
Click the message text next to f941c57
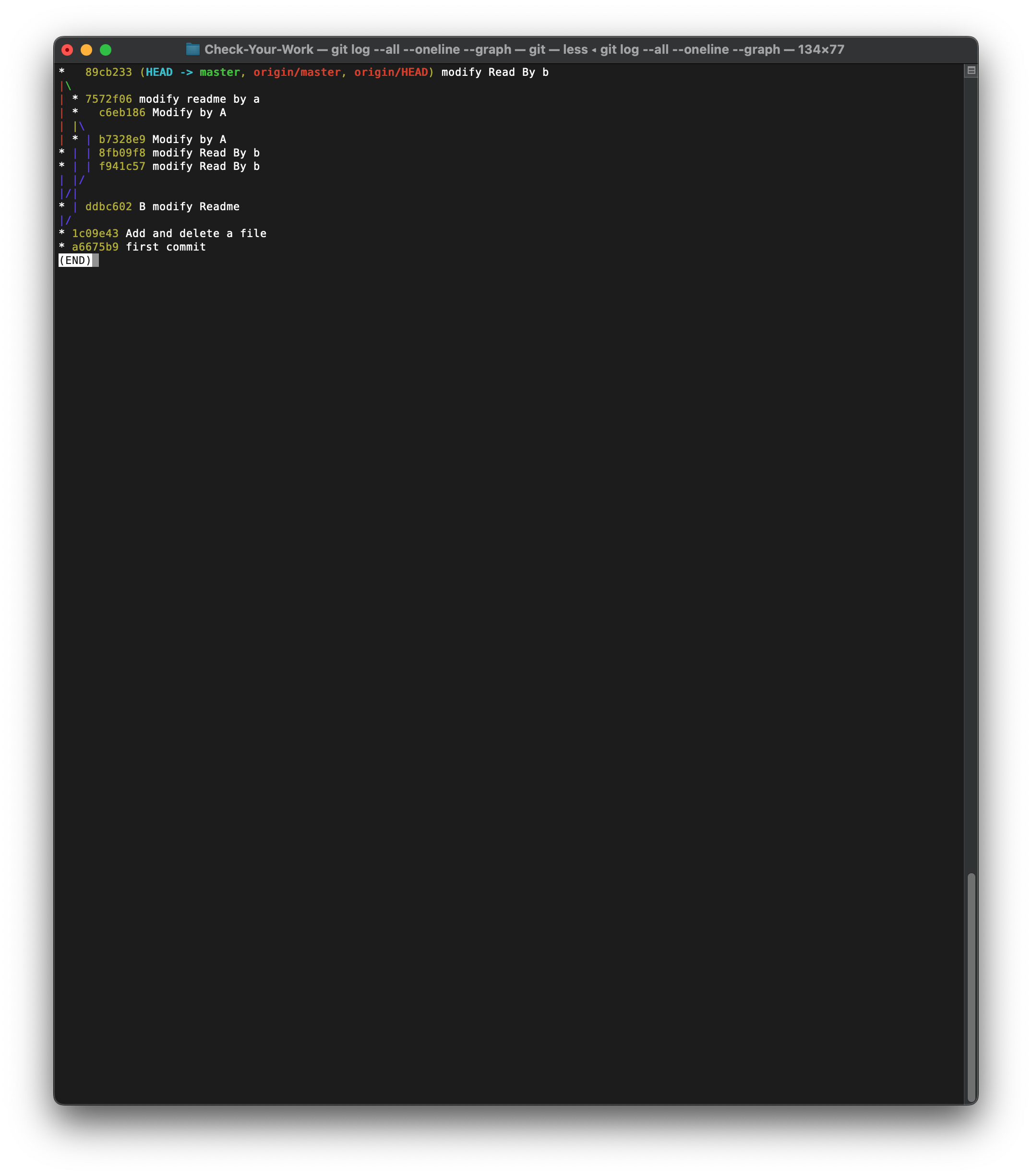[x=206, y=166]
